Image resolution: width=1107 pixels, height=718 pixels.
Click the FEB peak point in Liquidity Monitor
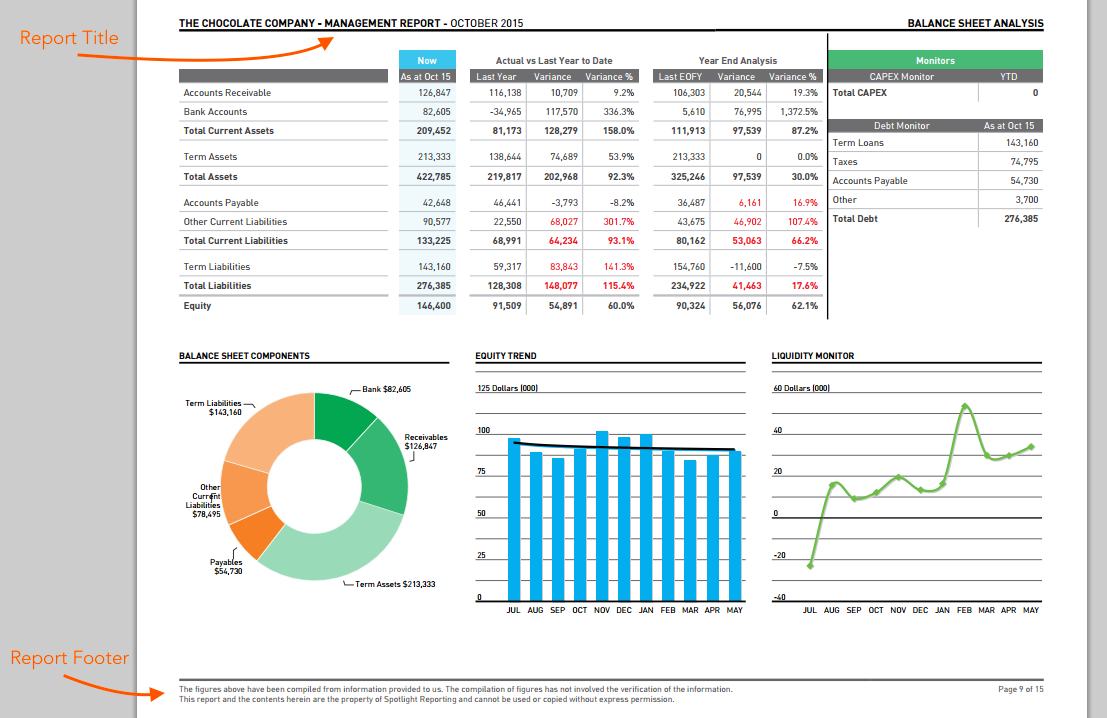(964, 407)
